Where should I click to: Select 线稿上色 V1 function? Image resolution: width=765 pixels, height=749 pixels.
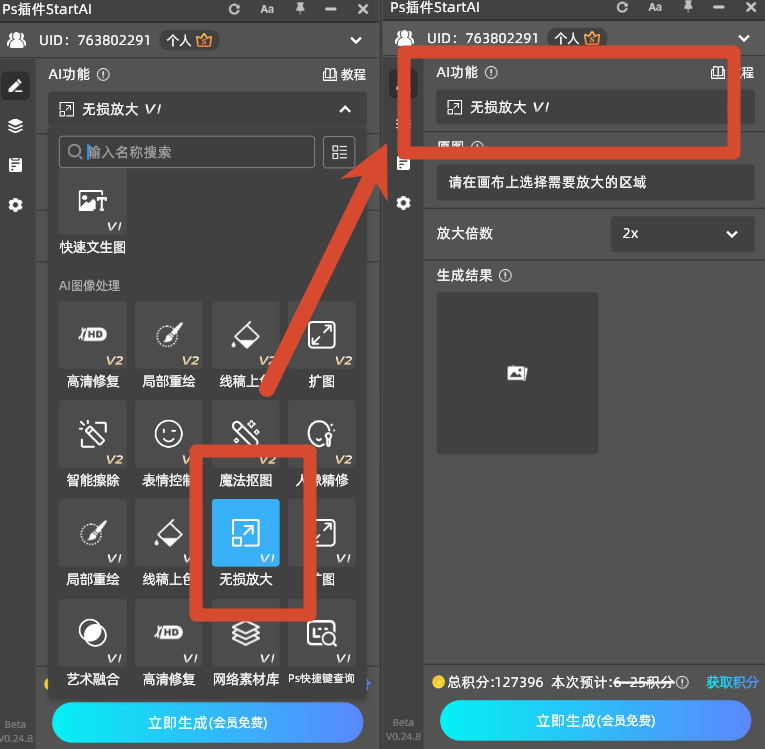point(169,544)
